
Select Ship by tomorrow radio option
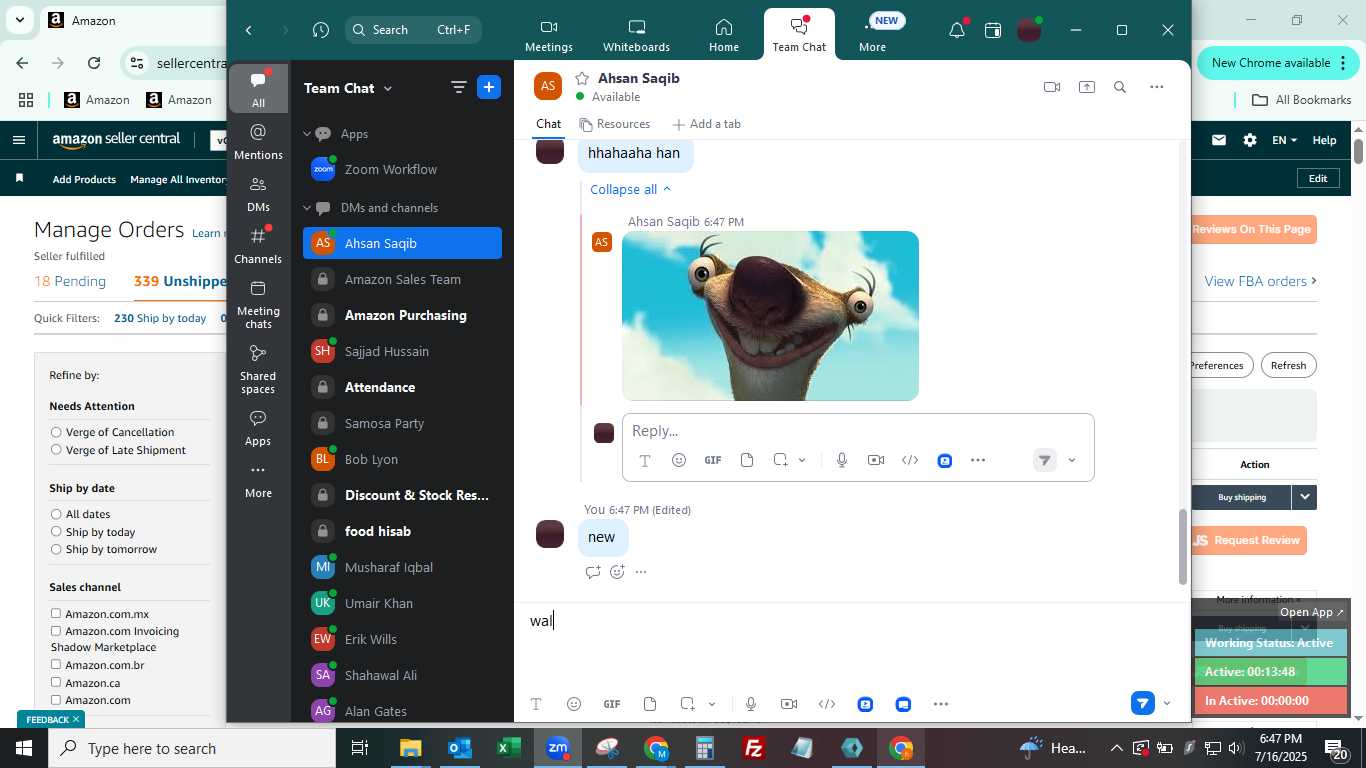pyautogui.click(x=56, y=549)
